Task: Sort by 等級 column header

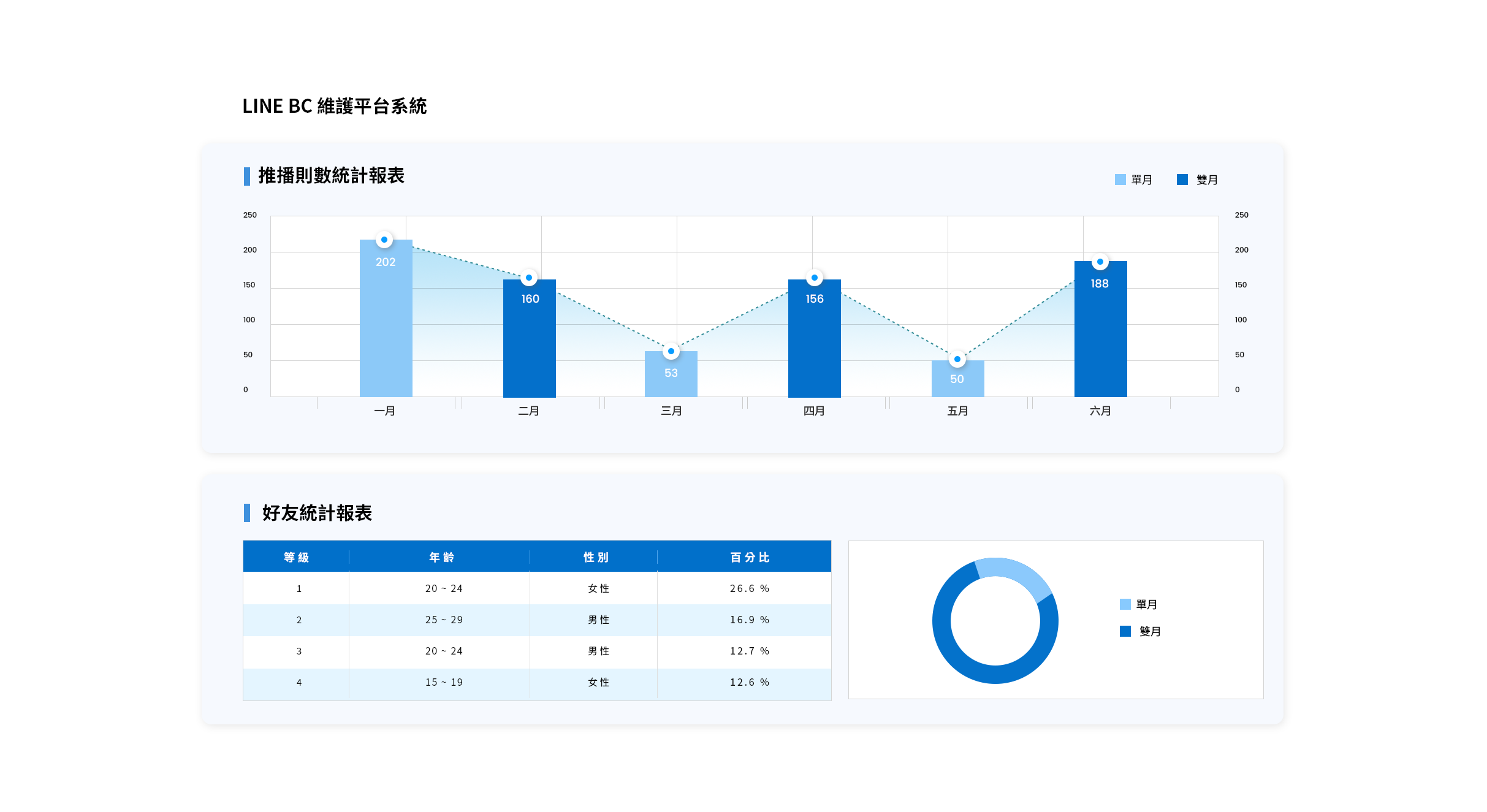Action: coord(296,557)
